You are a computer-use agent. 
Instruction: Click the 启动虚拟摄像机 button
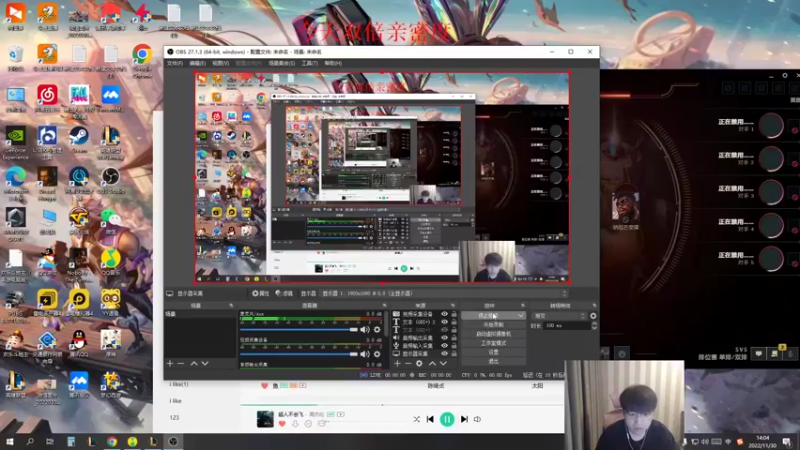493,334
